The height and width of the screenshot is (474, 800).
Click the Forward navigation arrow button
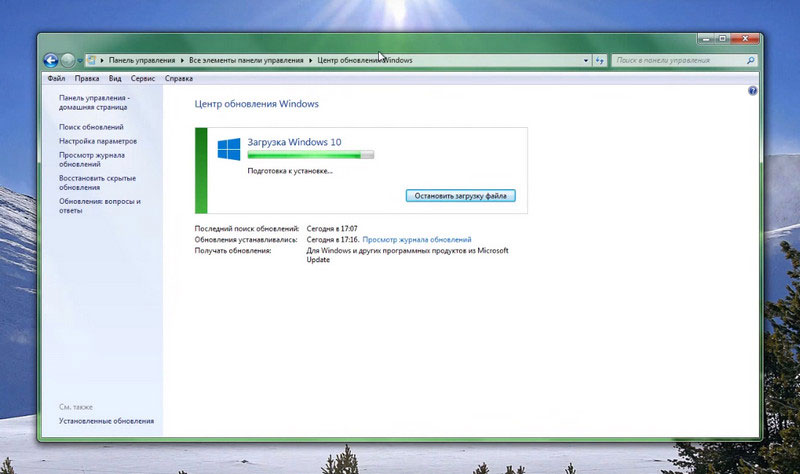[68, 60]
